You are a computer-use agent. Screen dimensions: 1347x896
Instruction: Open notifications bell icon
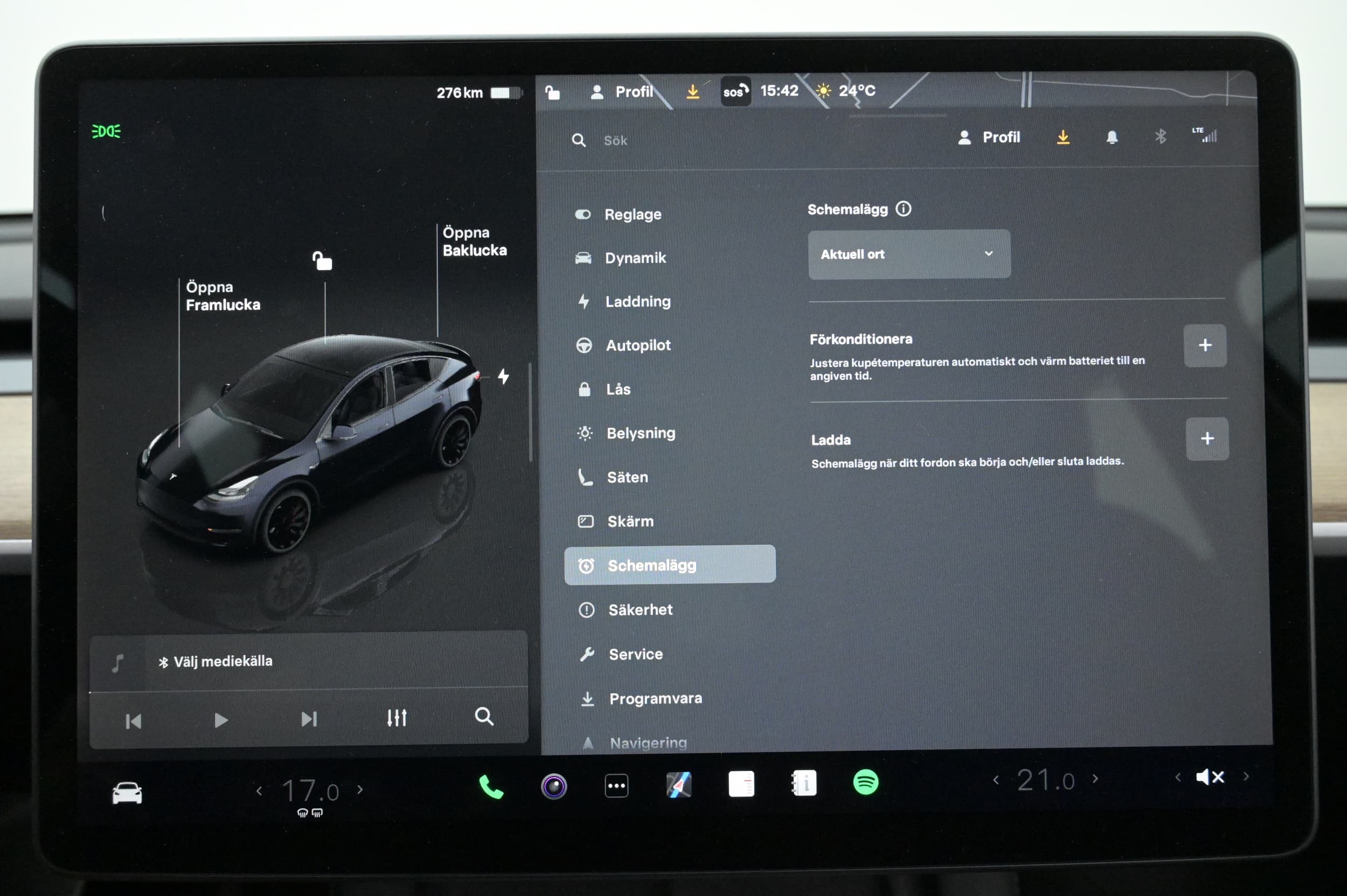tap(1112, 137)
